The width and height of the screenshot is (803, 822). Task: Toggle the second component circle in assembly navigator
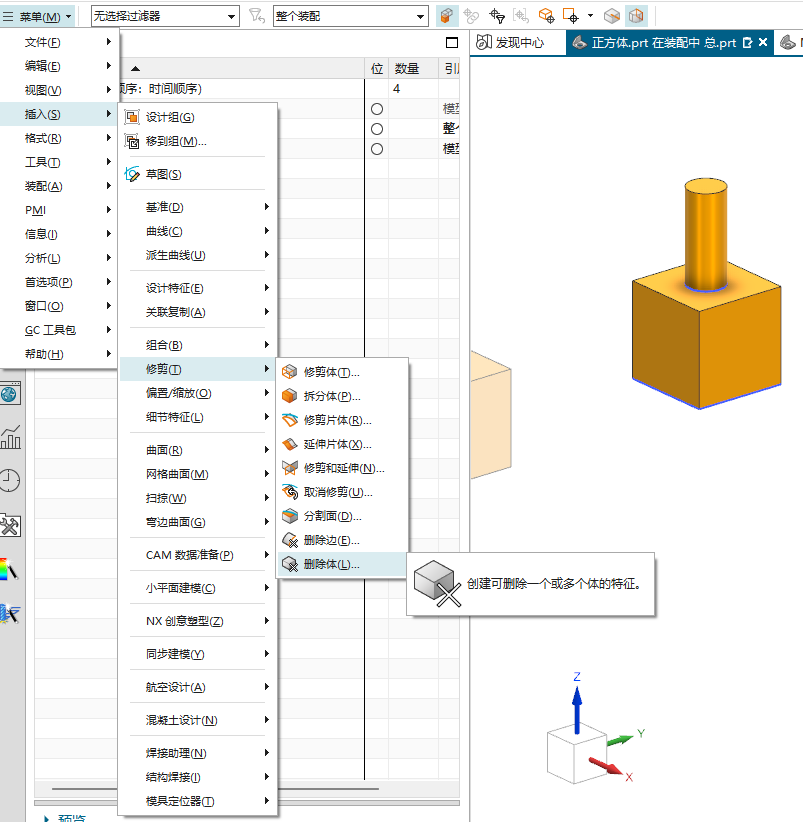click(x=377, y=128)
